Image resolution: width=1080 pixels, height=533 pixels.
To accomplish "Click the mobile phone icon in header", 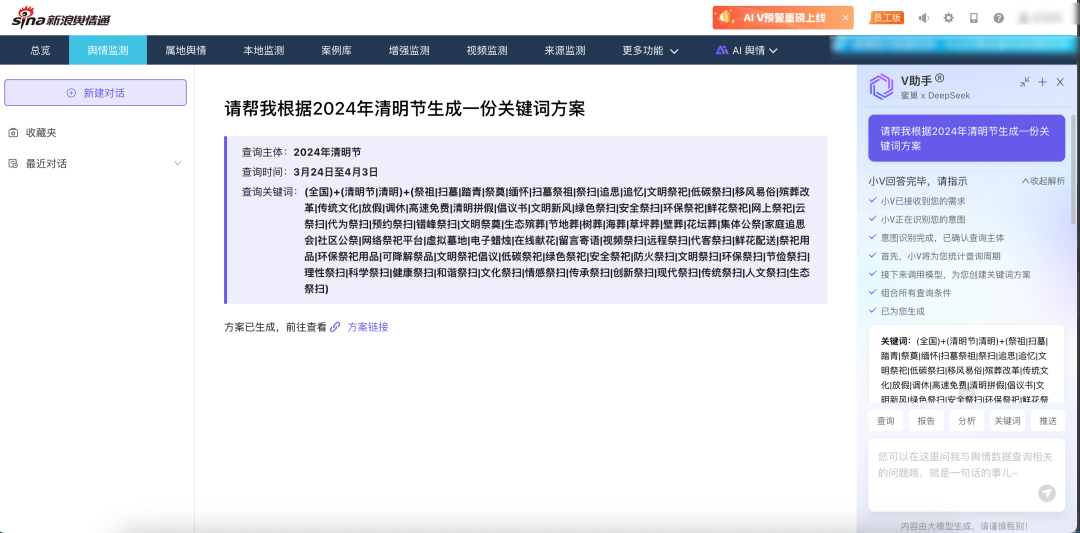I will coord(973,18).
